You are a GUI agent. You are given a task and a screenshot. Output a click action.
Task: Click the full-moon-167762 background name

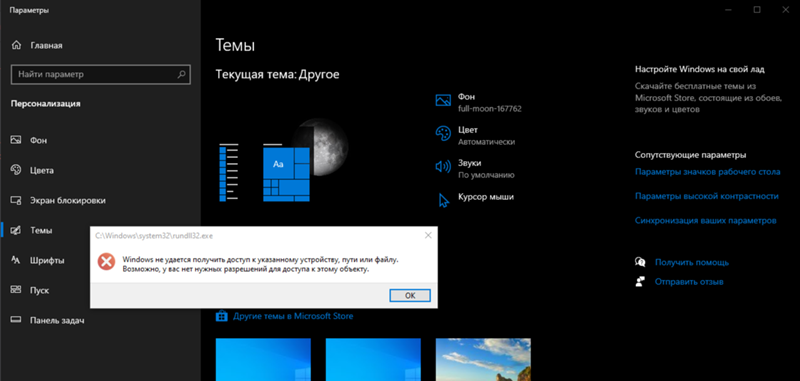pyautogui.click(x=490, y=109)
